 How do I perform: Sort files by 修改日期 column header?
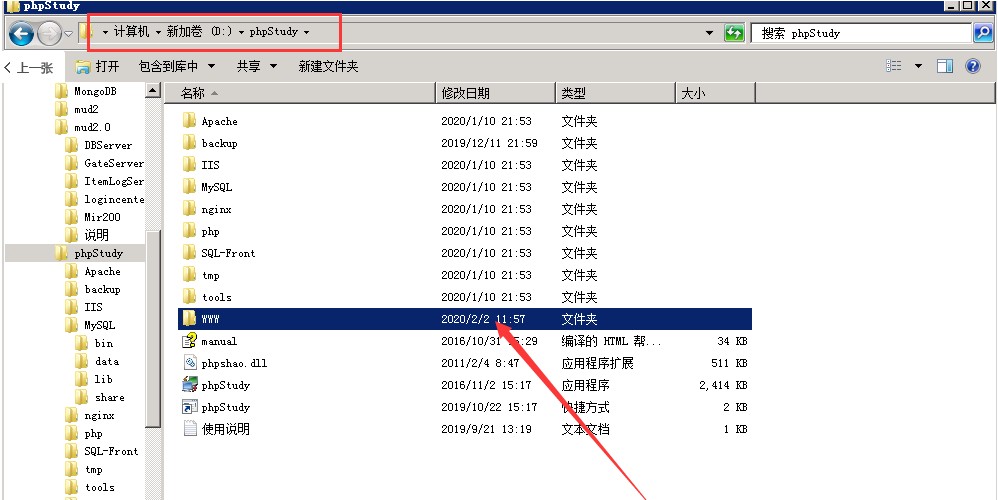[x=495, y=93]
